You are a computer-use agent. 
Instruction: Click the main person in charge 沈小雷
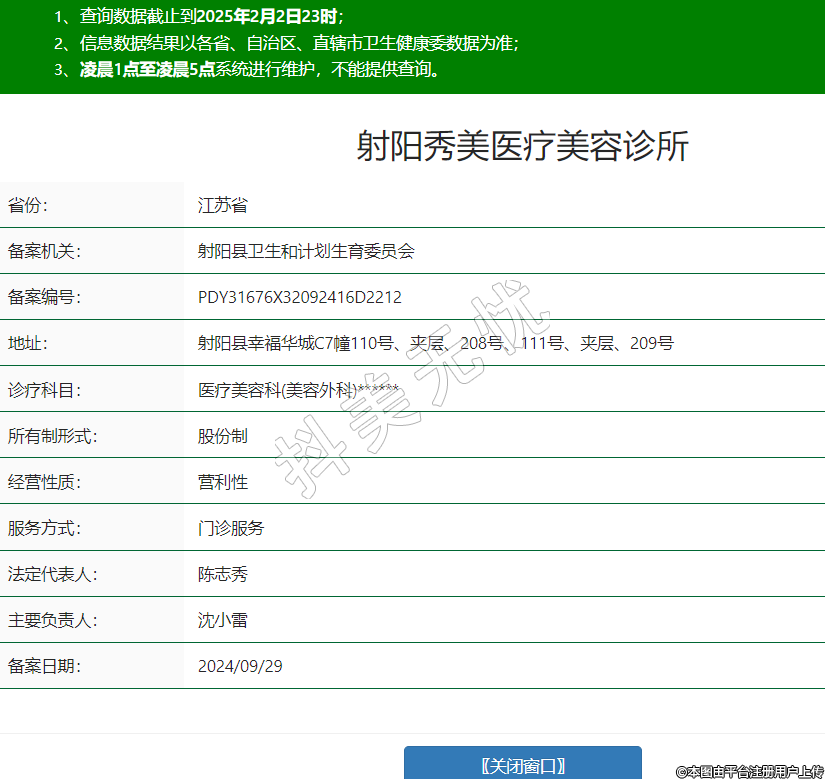coord(222,620)
